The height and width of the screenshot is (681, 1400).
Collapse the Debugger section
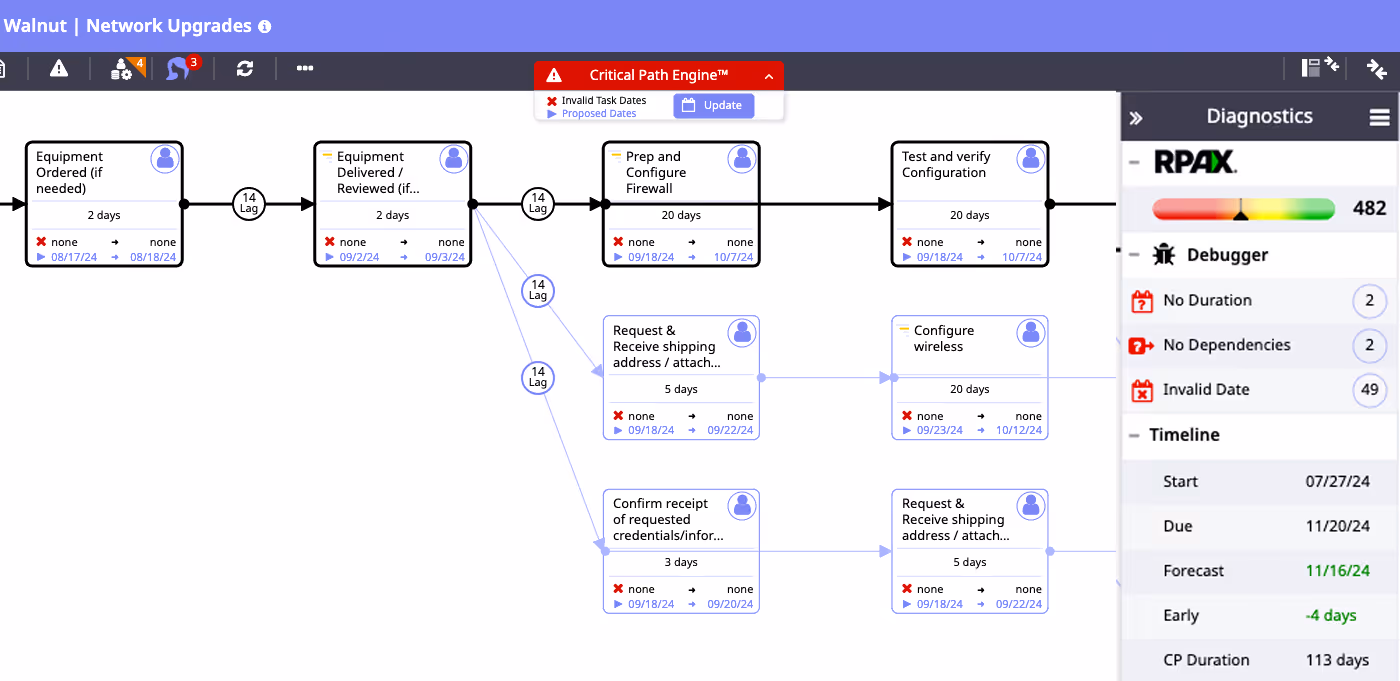(1134, 255)
